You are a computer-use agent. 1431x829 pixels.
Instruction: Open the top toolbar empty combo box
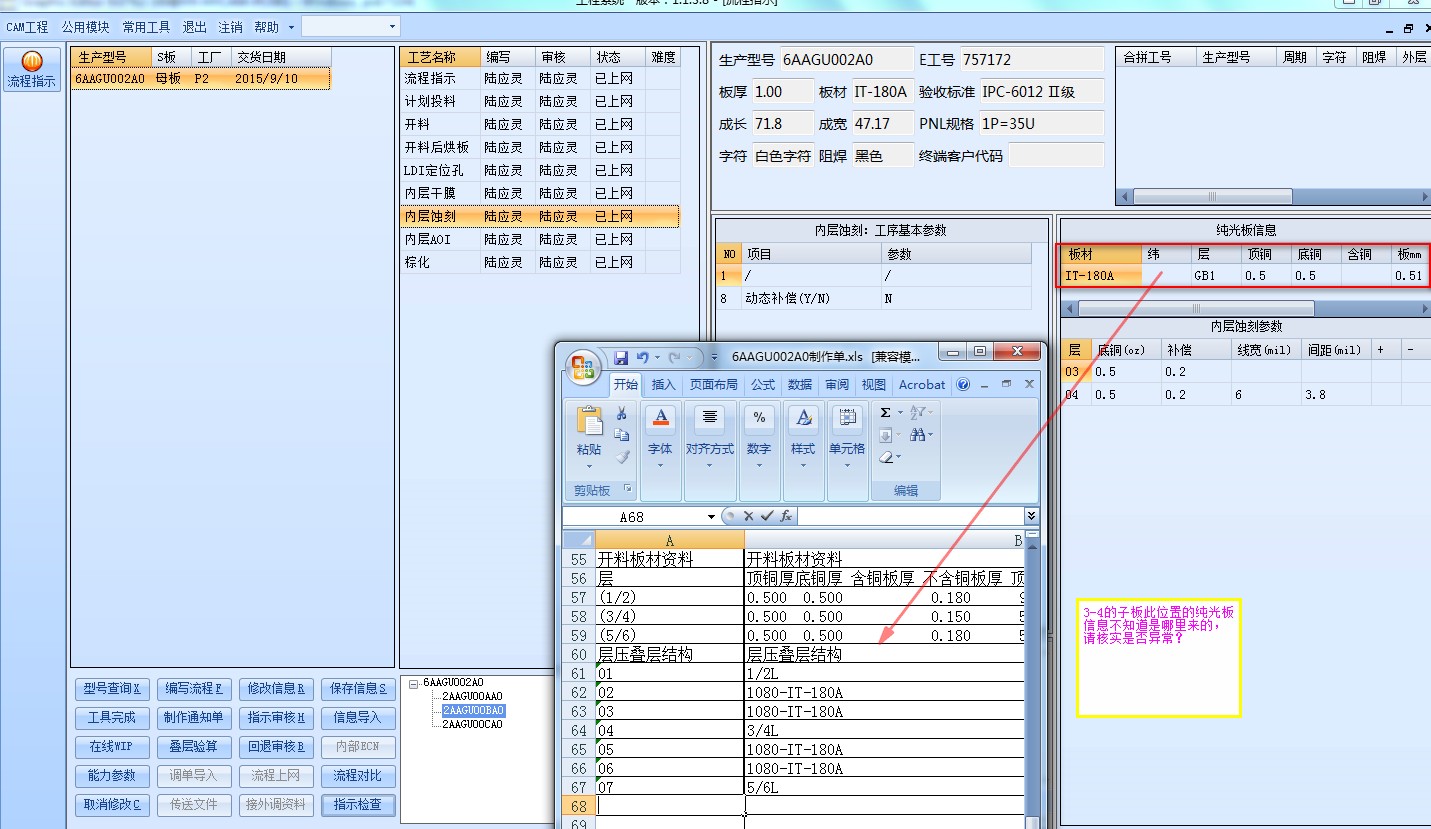(x=350, y=27)
